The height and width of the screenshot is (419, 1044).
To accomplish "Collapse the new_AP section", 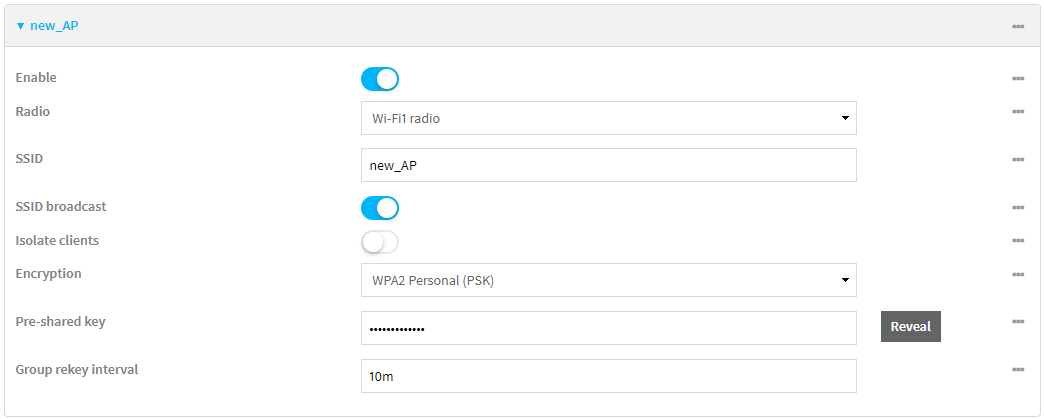I will point(47,26).
